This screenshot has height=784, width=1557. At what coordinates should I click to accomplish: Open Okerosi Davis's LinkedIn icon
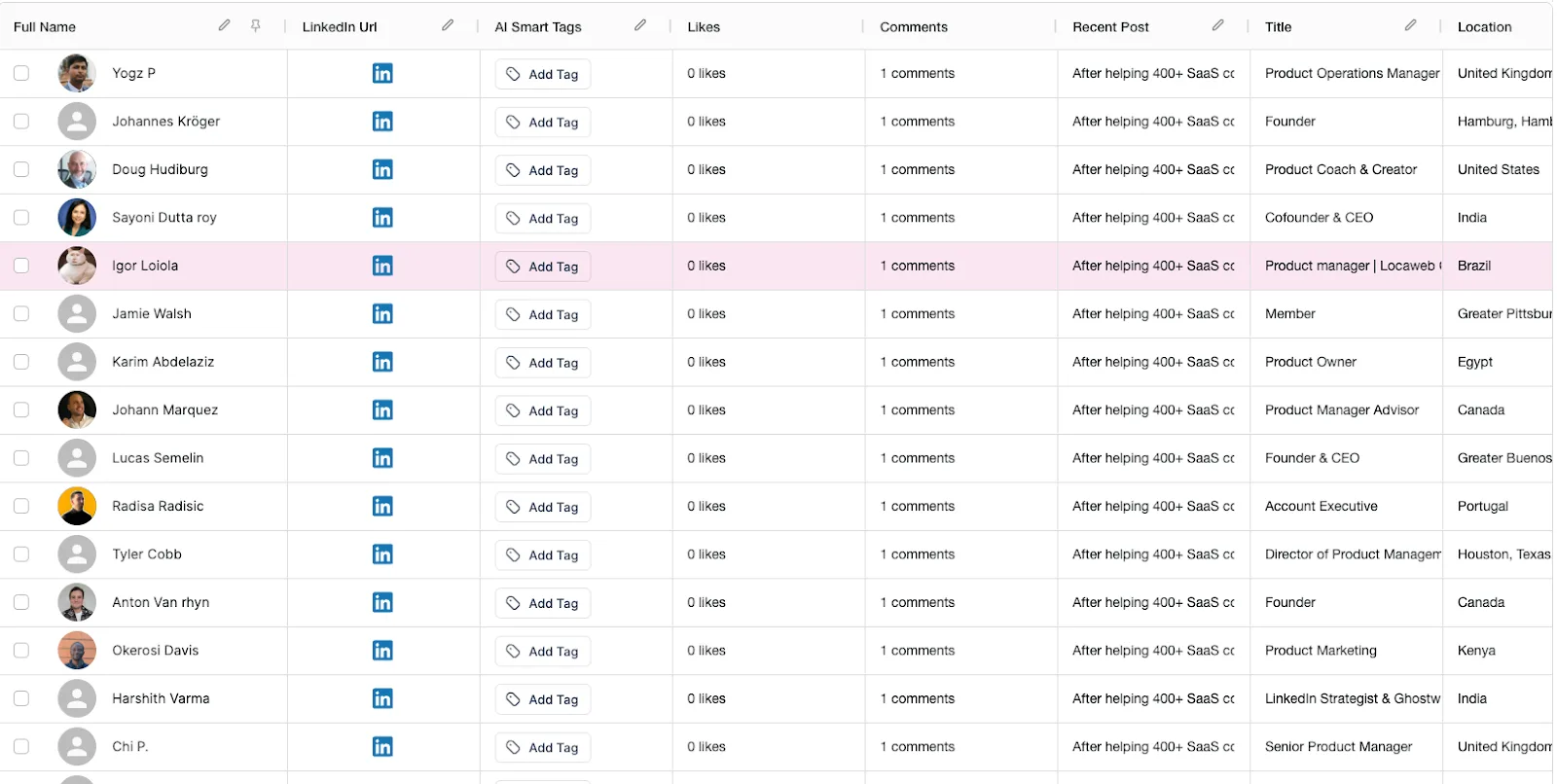click(x=382, y=651)
